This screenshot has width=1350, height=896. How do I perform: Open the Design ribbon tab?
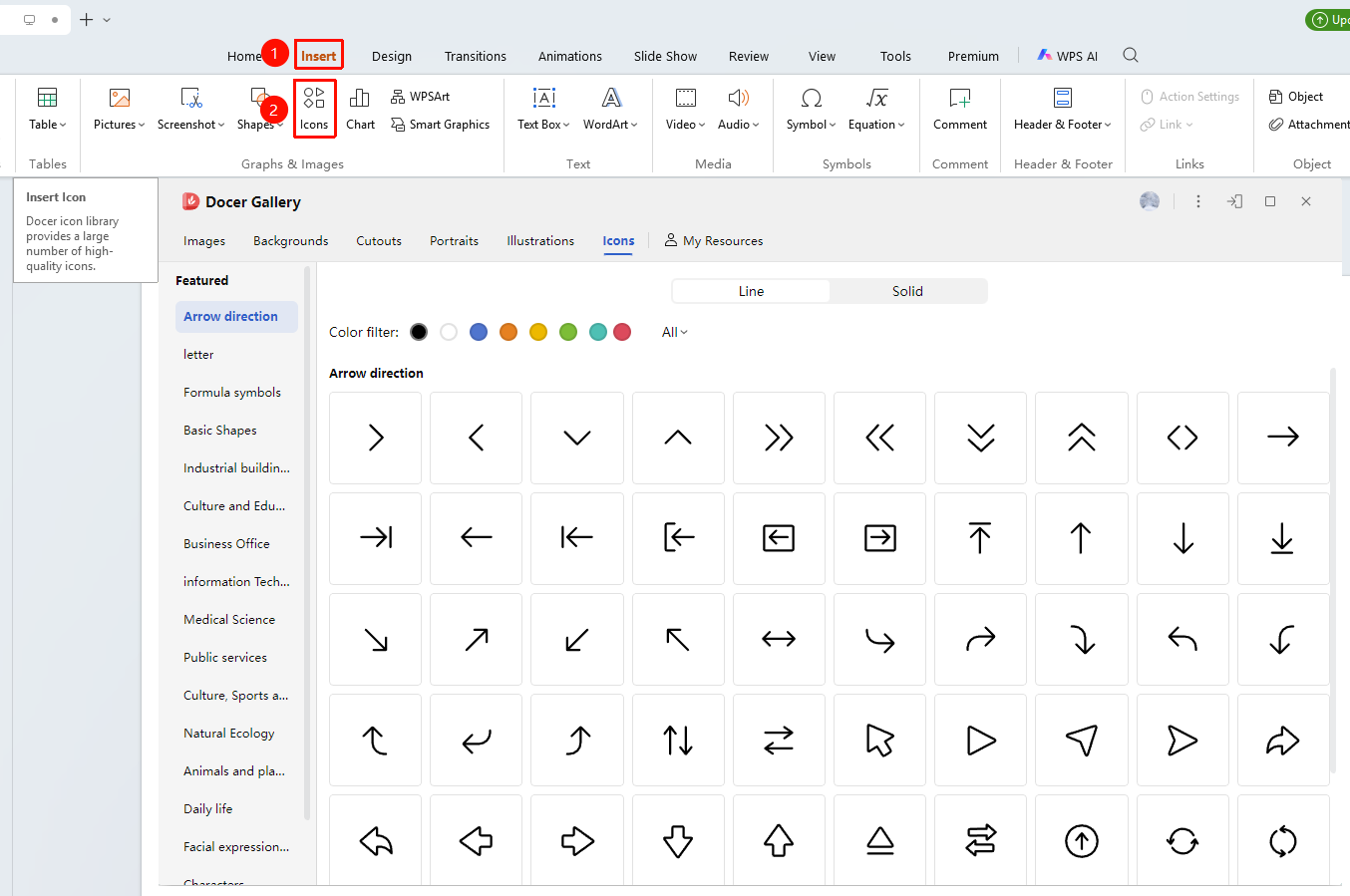tap(392, 56)
